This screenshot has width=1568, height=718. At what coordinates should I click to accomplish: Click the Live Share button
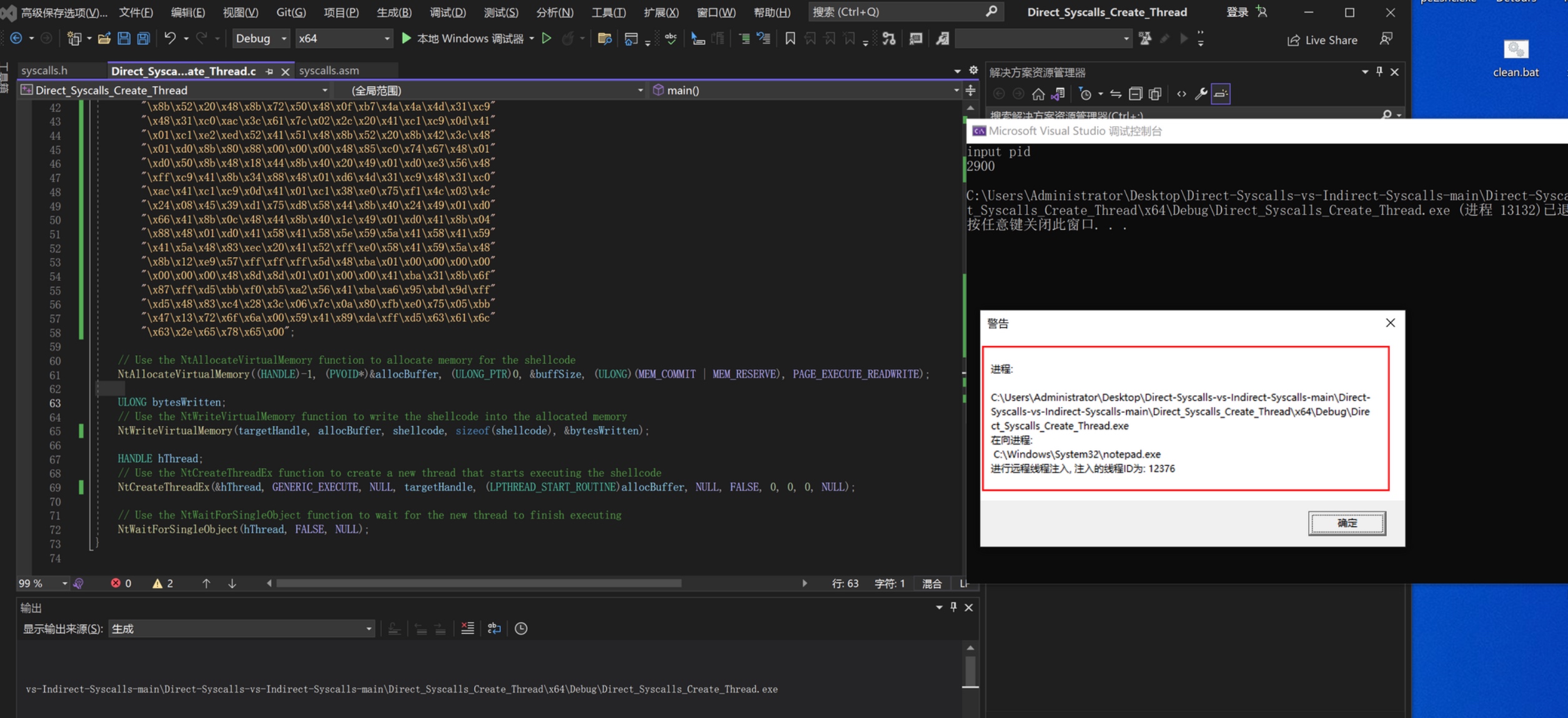click(x=1322, y=40)
